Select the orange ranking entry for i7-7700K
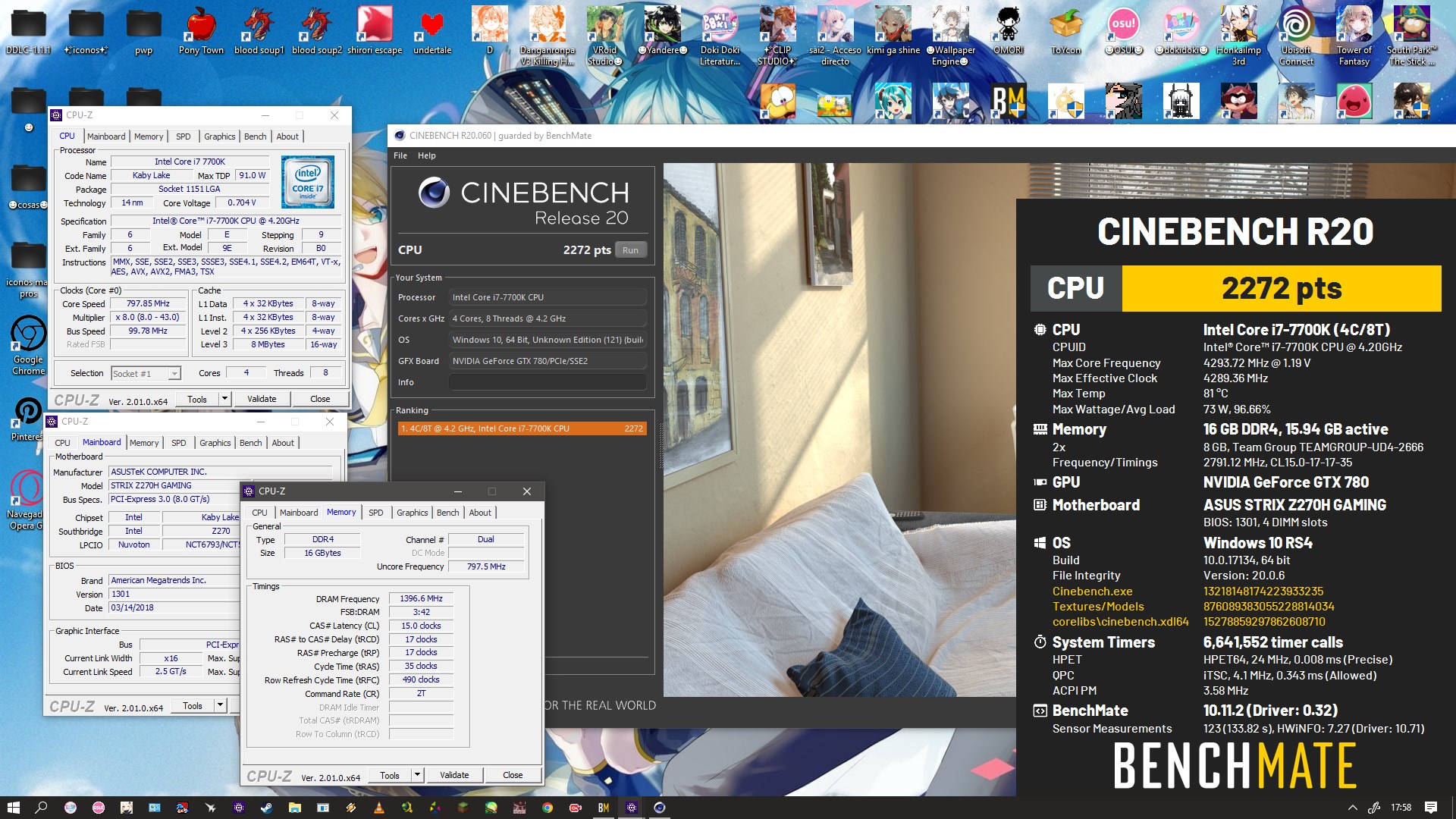 (x=522, y=428)
